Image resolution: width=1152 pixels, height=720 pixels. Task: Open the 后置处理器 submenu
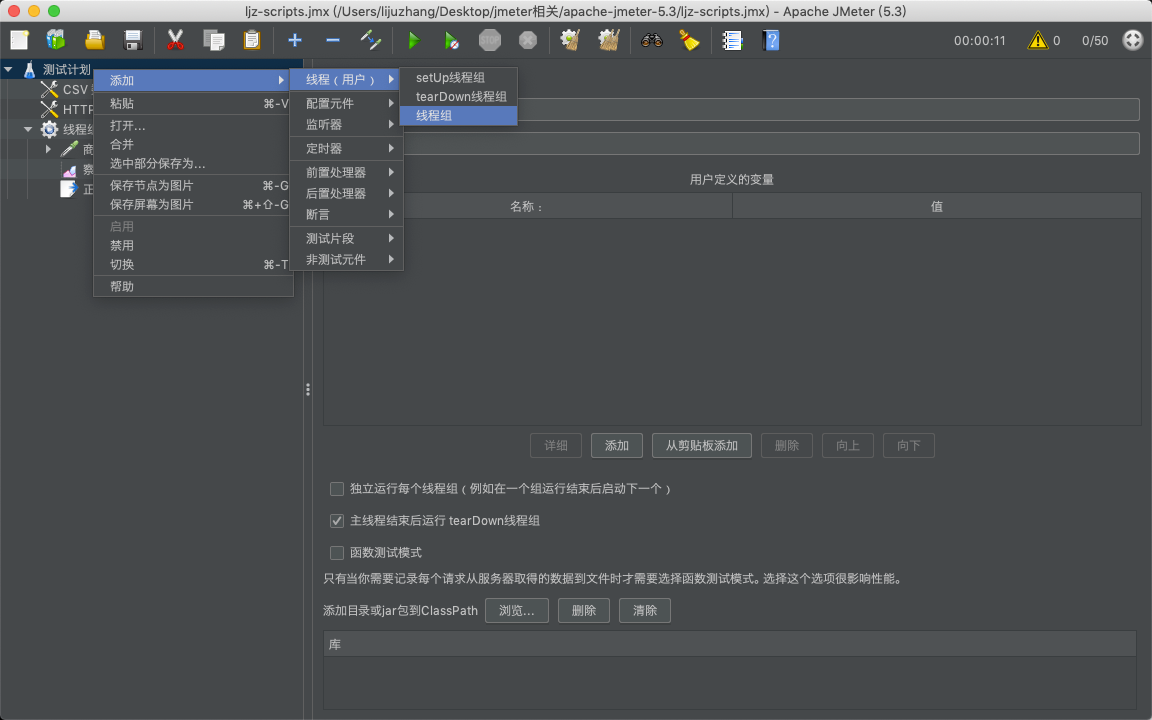point(347,193)
